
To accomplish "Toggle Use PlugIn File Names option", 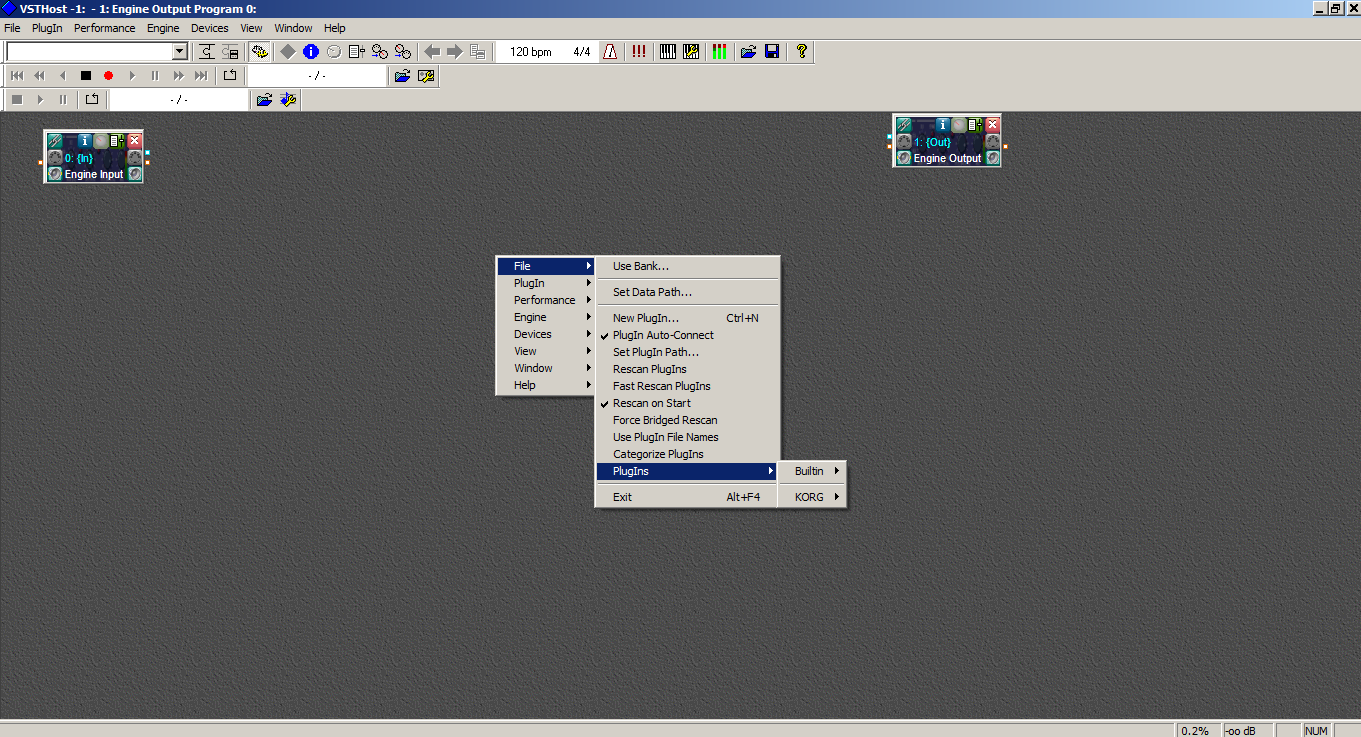I will [665, 437].
